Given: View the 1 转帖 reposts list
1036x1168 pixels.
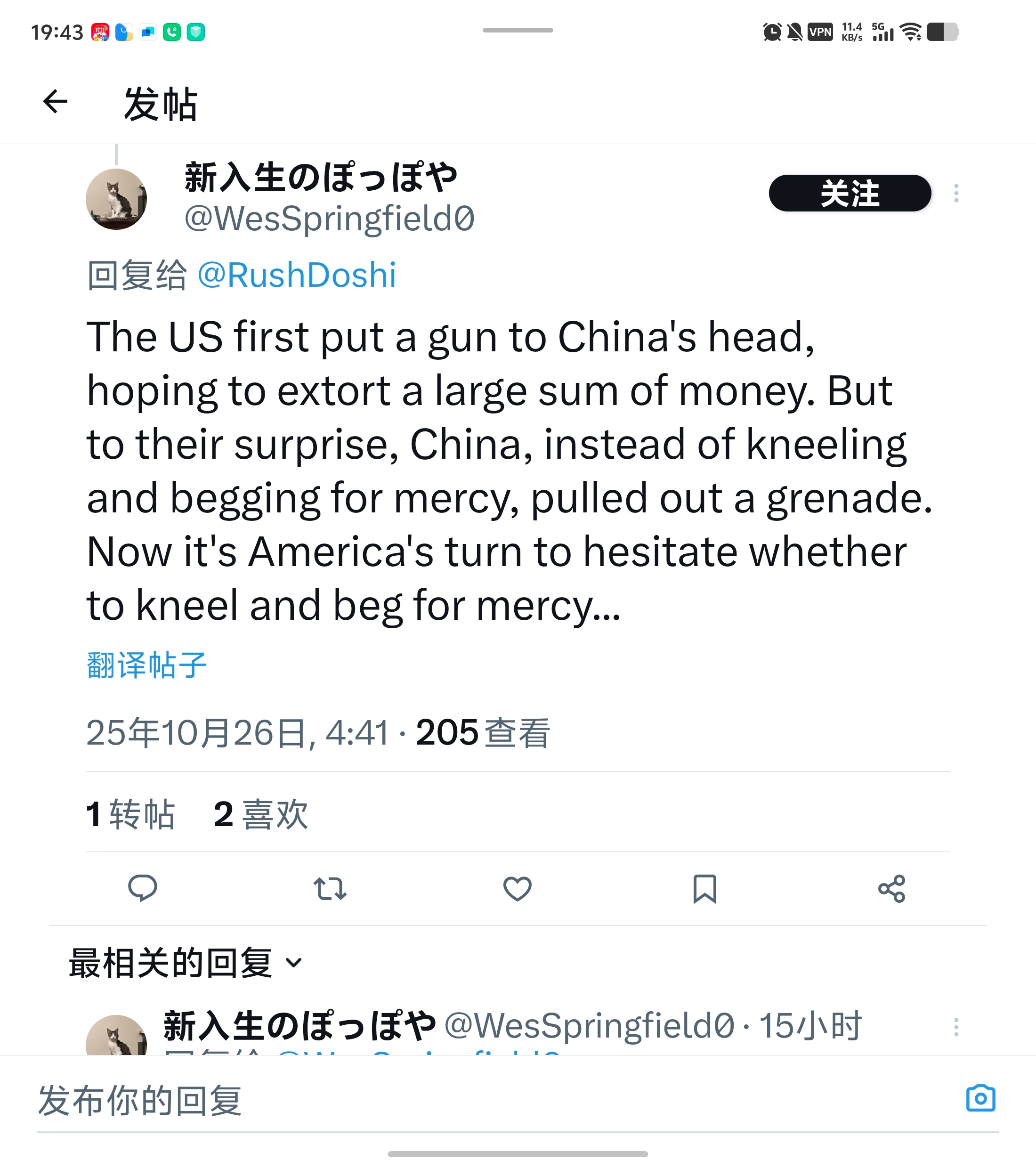Looking at the screenshot, I should pyautogui.click(x=130, y=814).
